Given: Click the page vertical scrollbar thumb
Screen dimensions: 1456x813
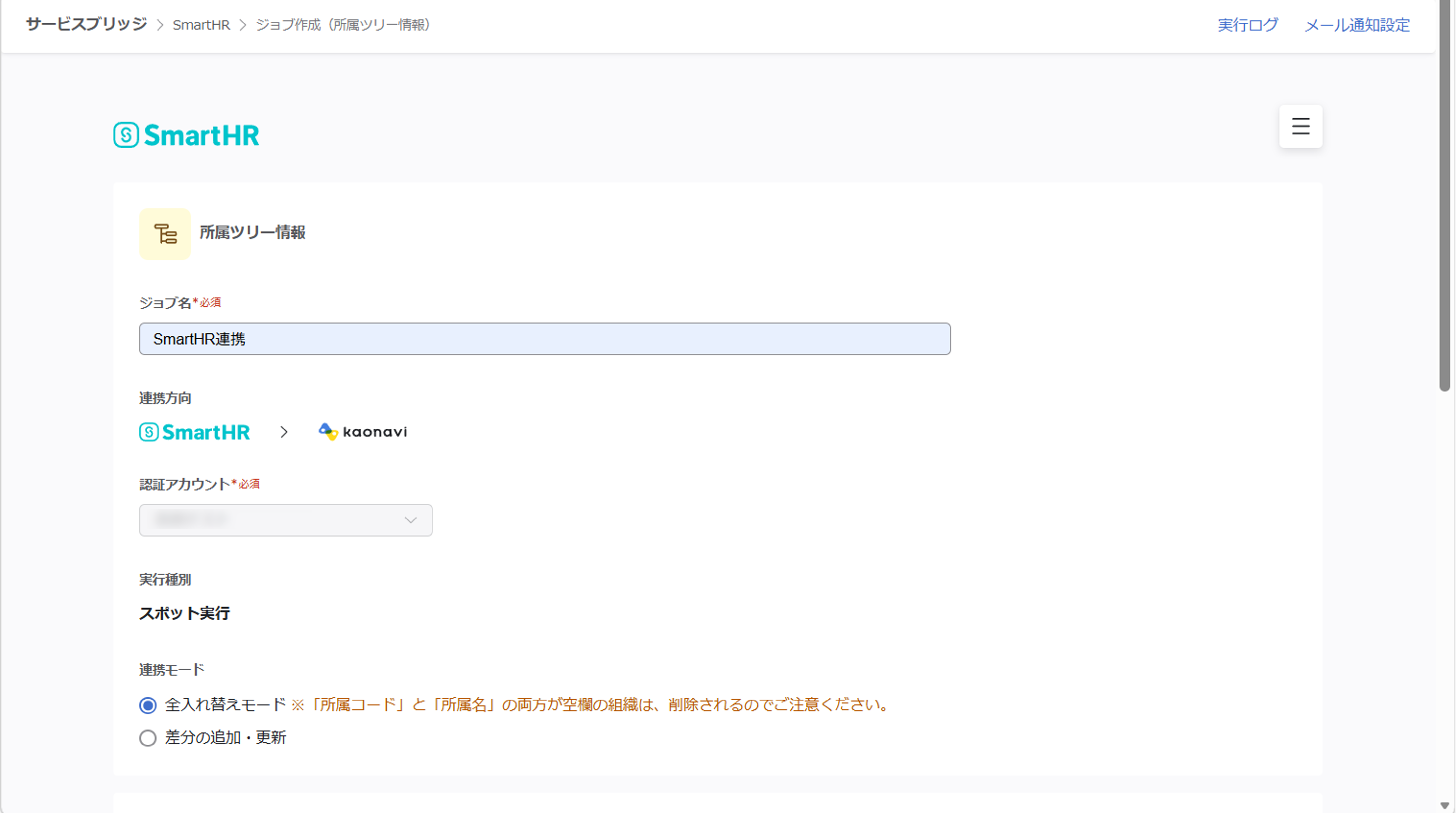Looking at the screenshot, I should (x=1445, y=195).
